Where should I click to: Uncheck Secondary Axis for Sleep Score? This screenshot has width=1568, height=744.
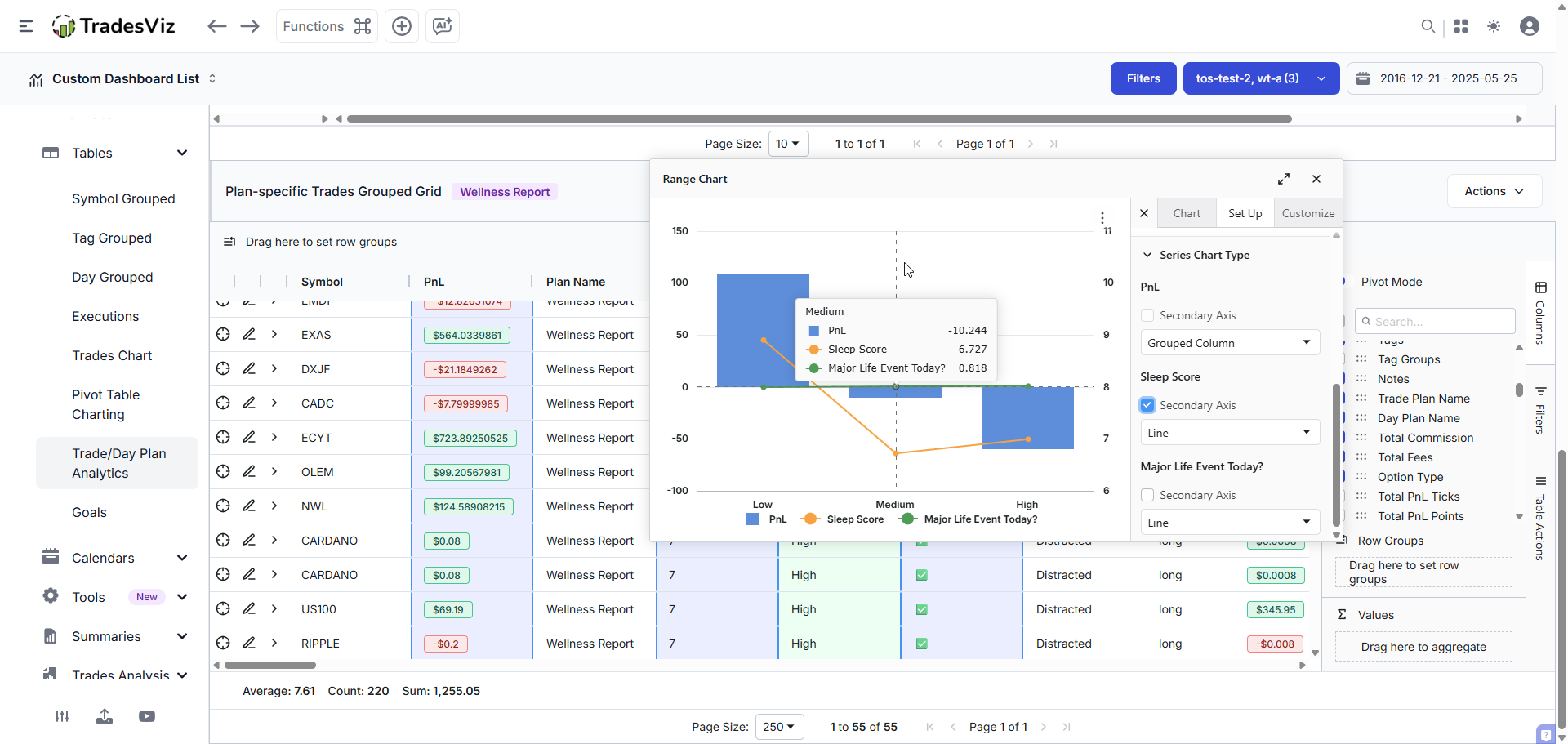(1147, 405)
